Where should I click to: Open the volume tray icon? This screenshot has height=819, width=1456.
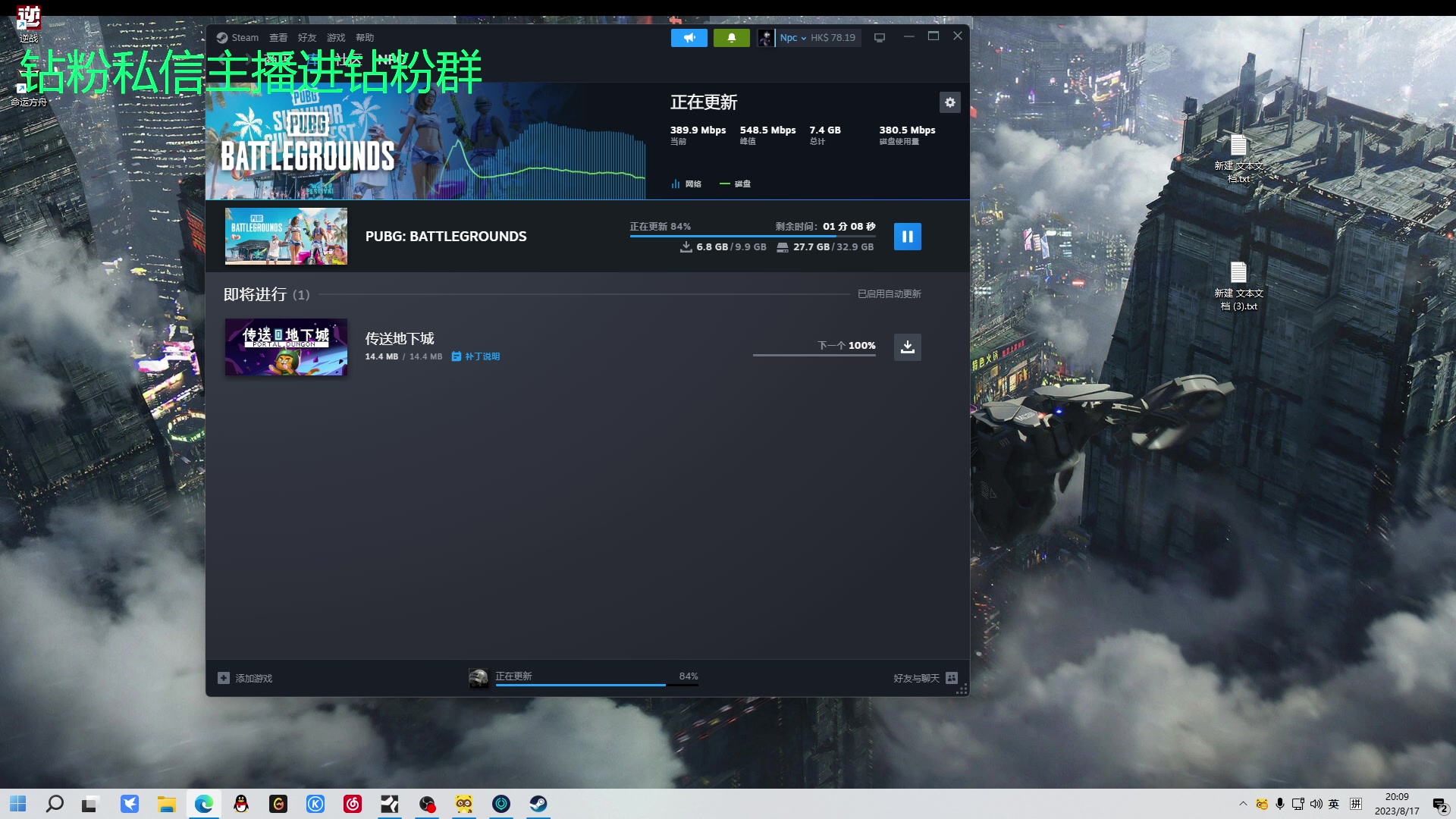pyautogui.click(x=1316, y=804)
